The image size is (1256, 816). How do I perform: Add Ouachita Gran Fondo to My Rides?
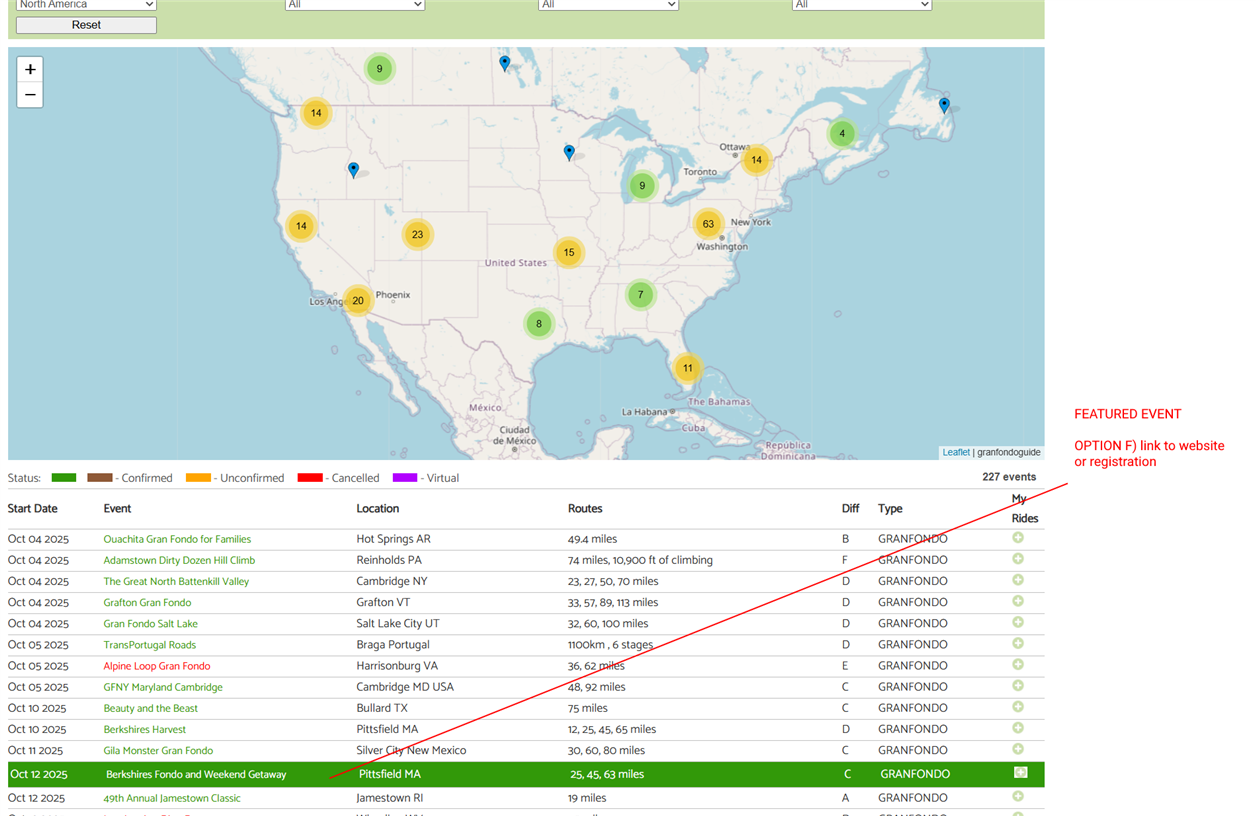tap(1018, 538)
